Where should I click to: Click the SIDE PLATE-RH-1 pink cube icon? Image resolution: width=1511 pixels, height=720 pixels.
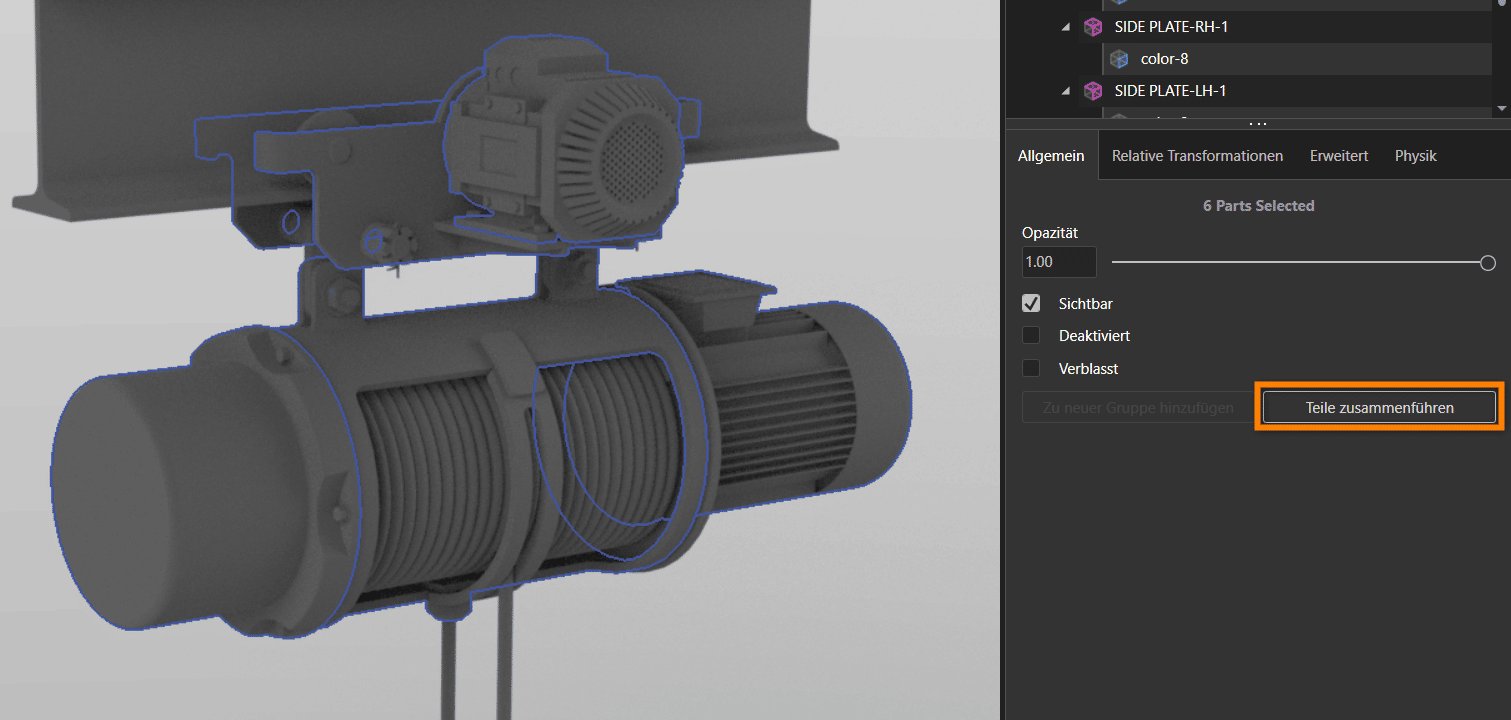(1094, 27)
